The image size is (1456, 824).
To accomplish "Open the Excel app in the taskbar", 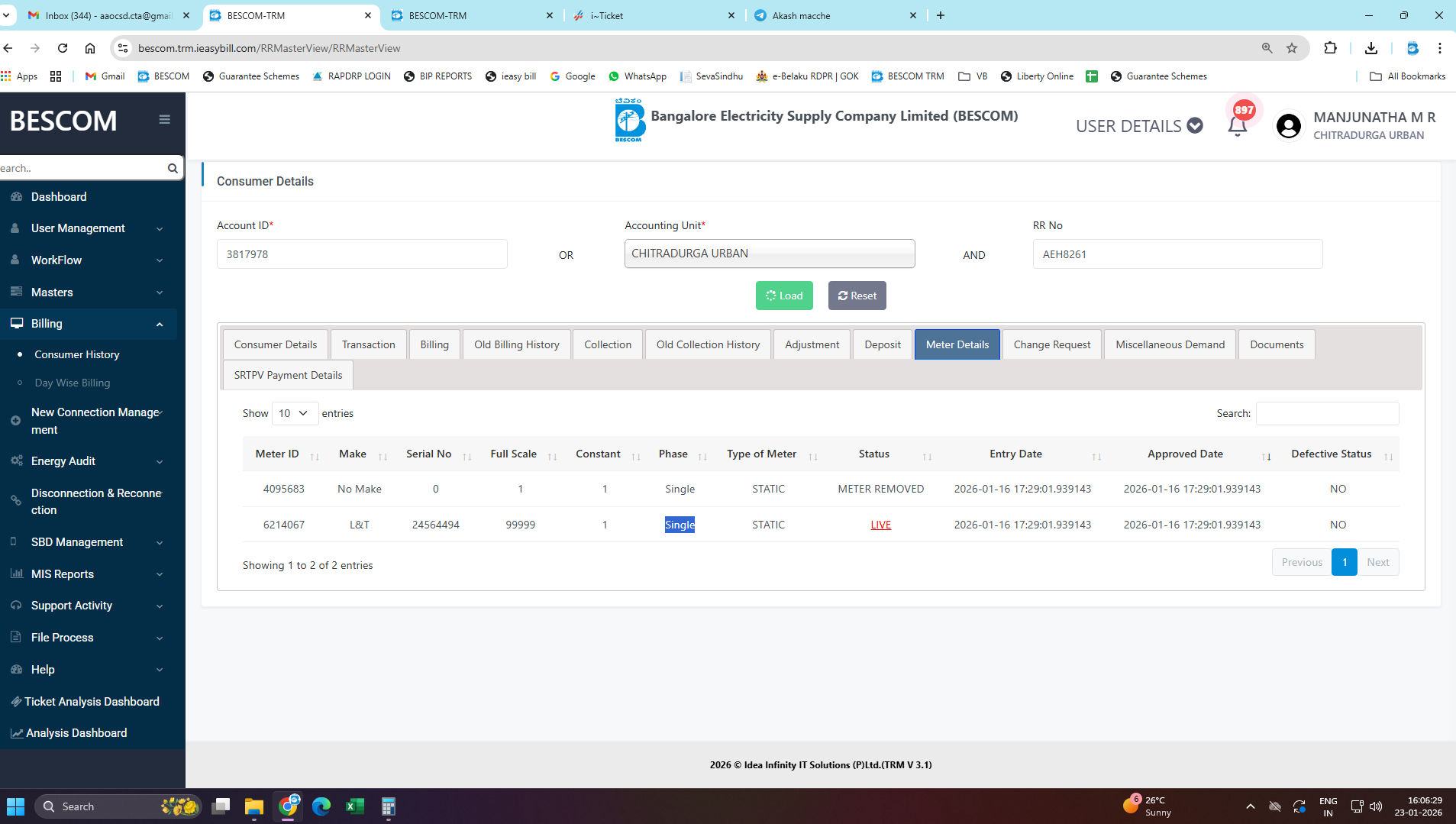I will pyautogui.click(x=354, y=806).
